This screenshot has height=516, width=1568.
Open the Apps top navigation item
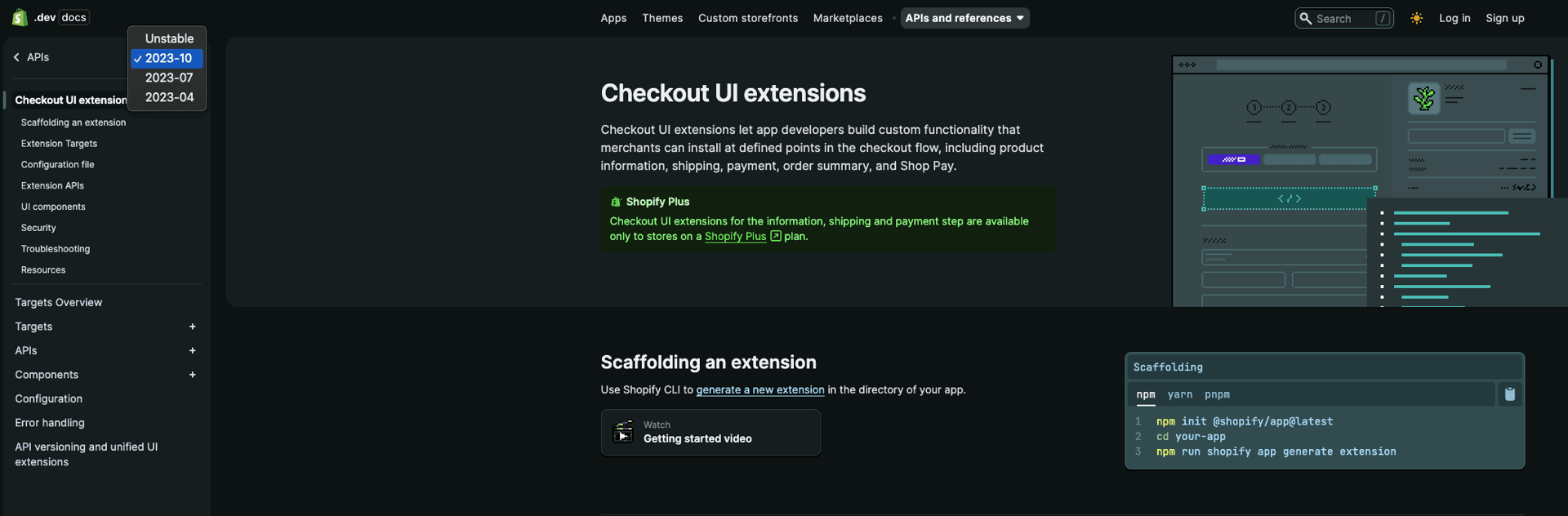coord(613,18)
